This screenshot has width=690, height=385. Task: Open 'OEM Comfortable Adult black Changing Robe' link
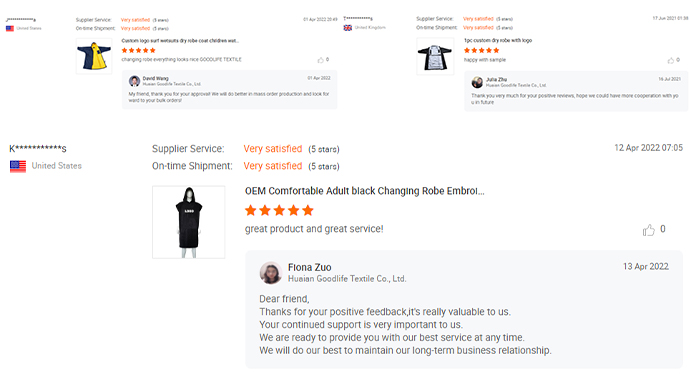pos(364,191)
